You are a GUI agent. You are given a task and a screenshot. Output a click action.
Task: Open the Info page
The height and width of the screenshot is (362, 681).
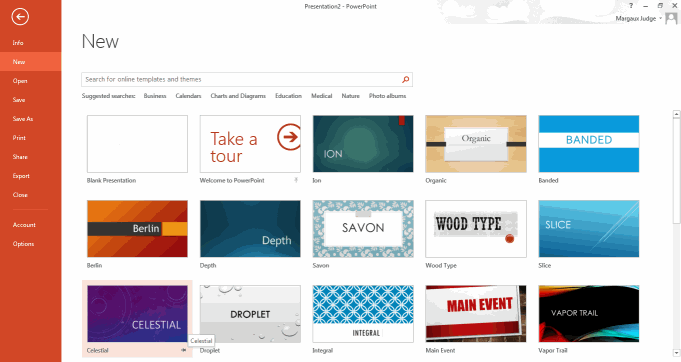[18, 43]
